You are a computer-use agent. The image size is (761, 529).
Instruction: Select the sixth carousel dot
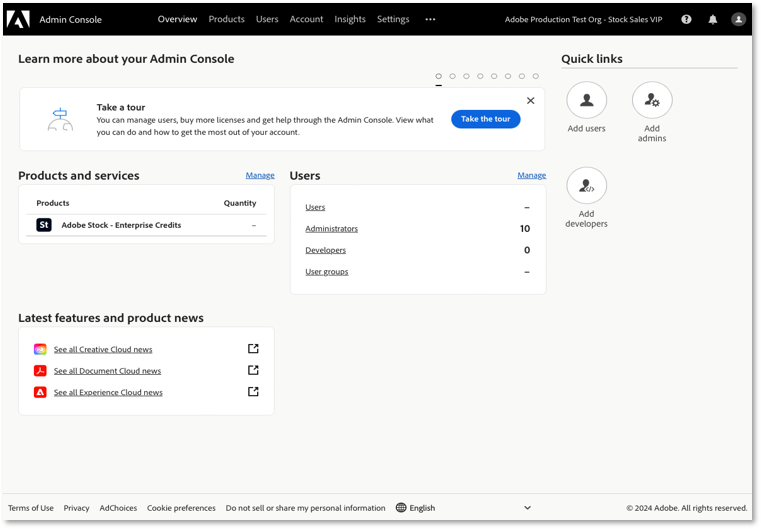tap(508, 76)
